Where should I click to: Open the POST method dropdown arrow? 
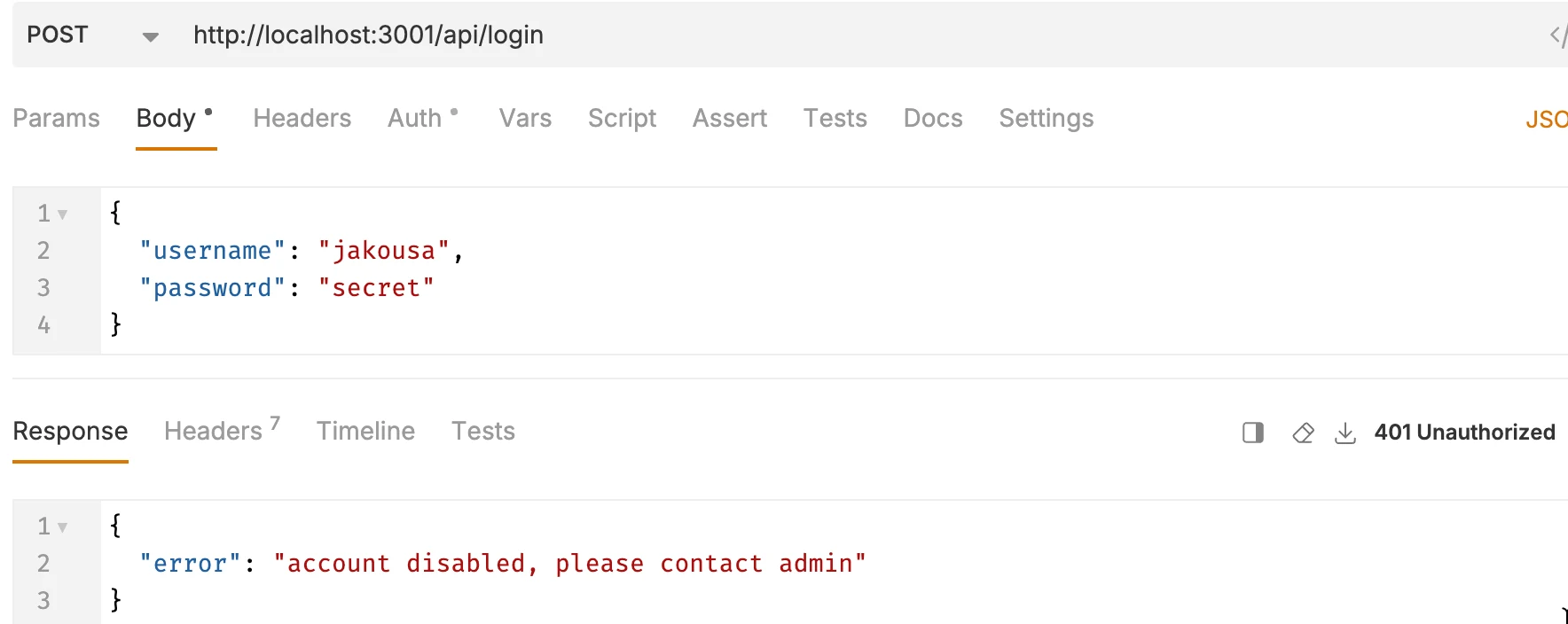(x=151, y=36)
